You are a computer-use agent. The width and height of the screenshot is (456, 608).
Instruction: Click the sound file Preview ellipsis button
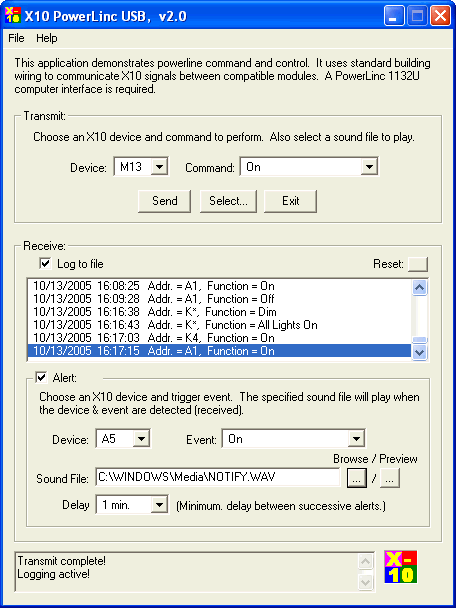pyautogui.click(x=390, y=478)
